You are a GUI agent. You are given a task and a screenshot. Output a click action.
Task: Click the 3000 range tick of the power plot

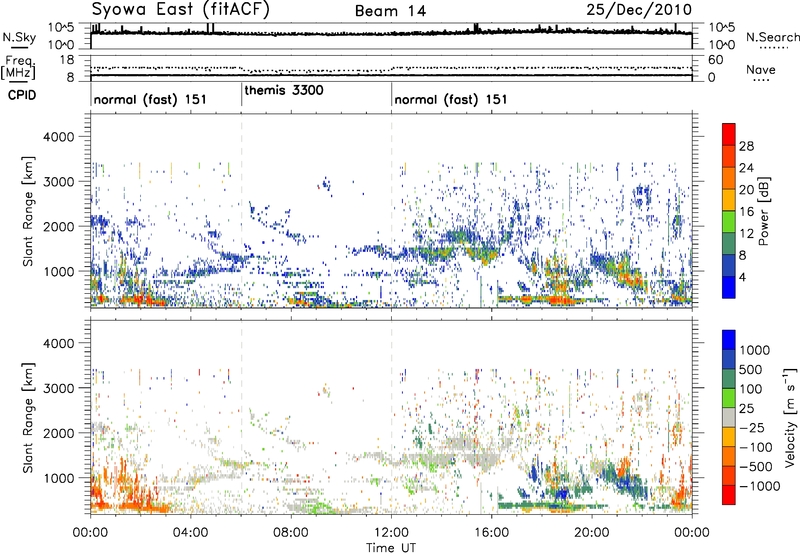point(58,182)
